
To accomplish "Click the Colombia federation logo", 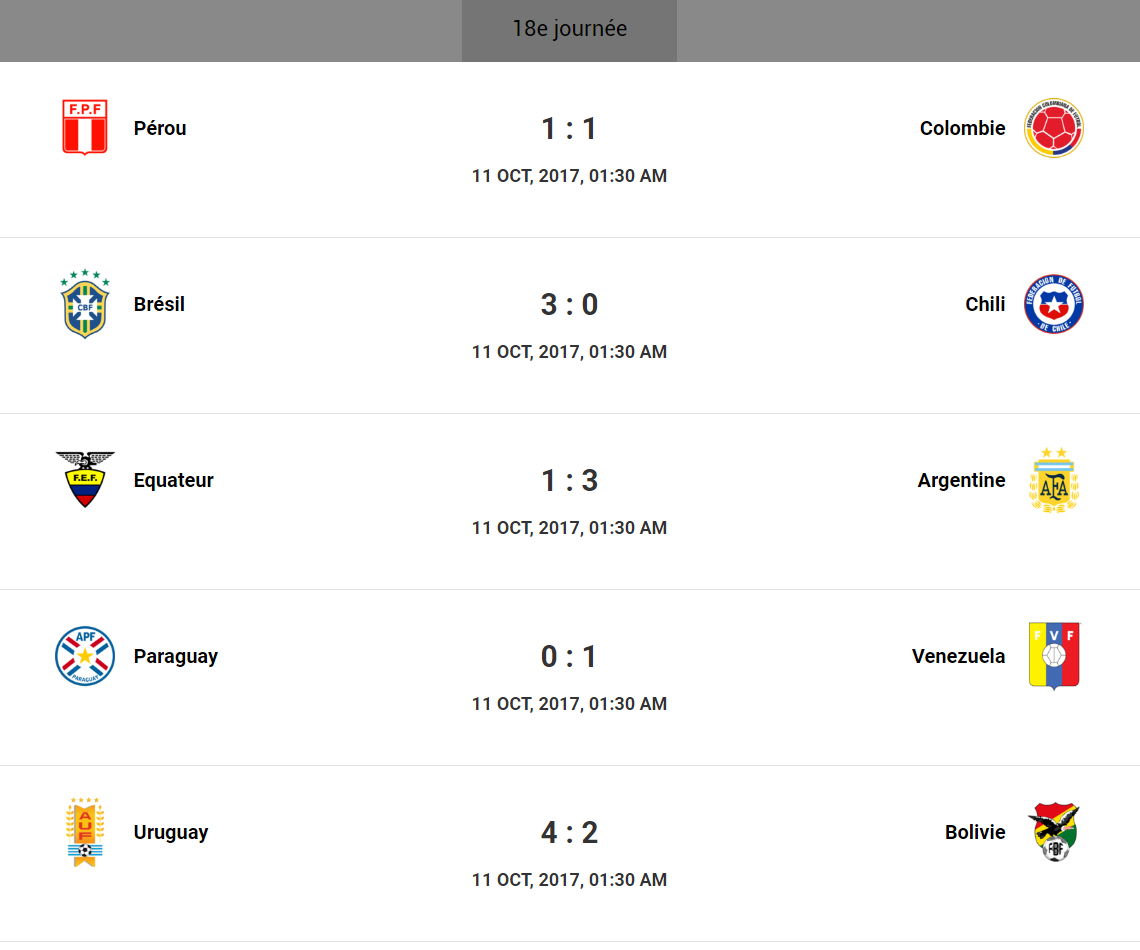I will point(1053,128).
